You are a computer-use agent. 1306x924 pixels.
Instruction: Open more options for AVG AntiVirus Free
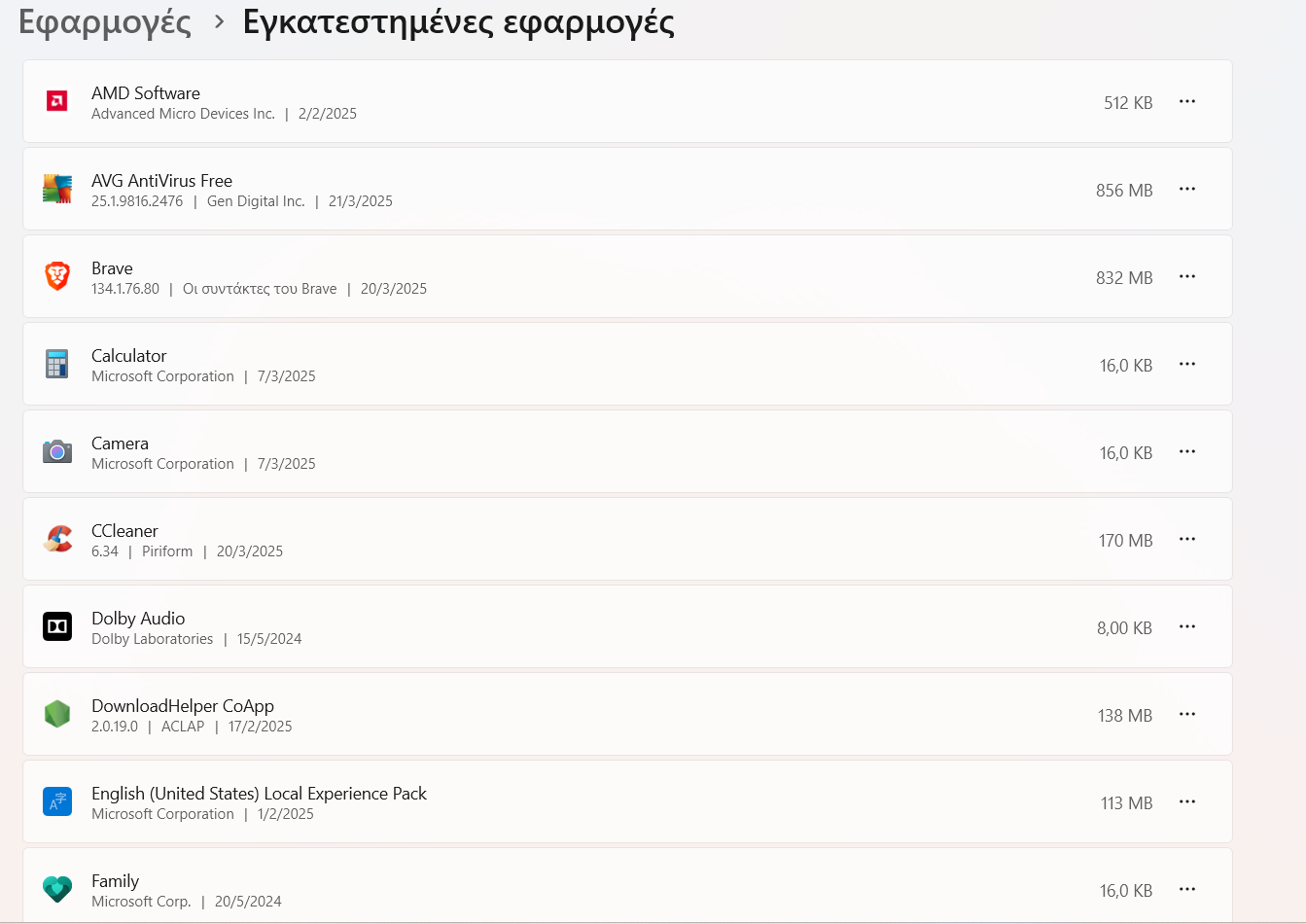1187,189
